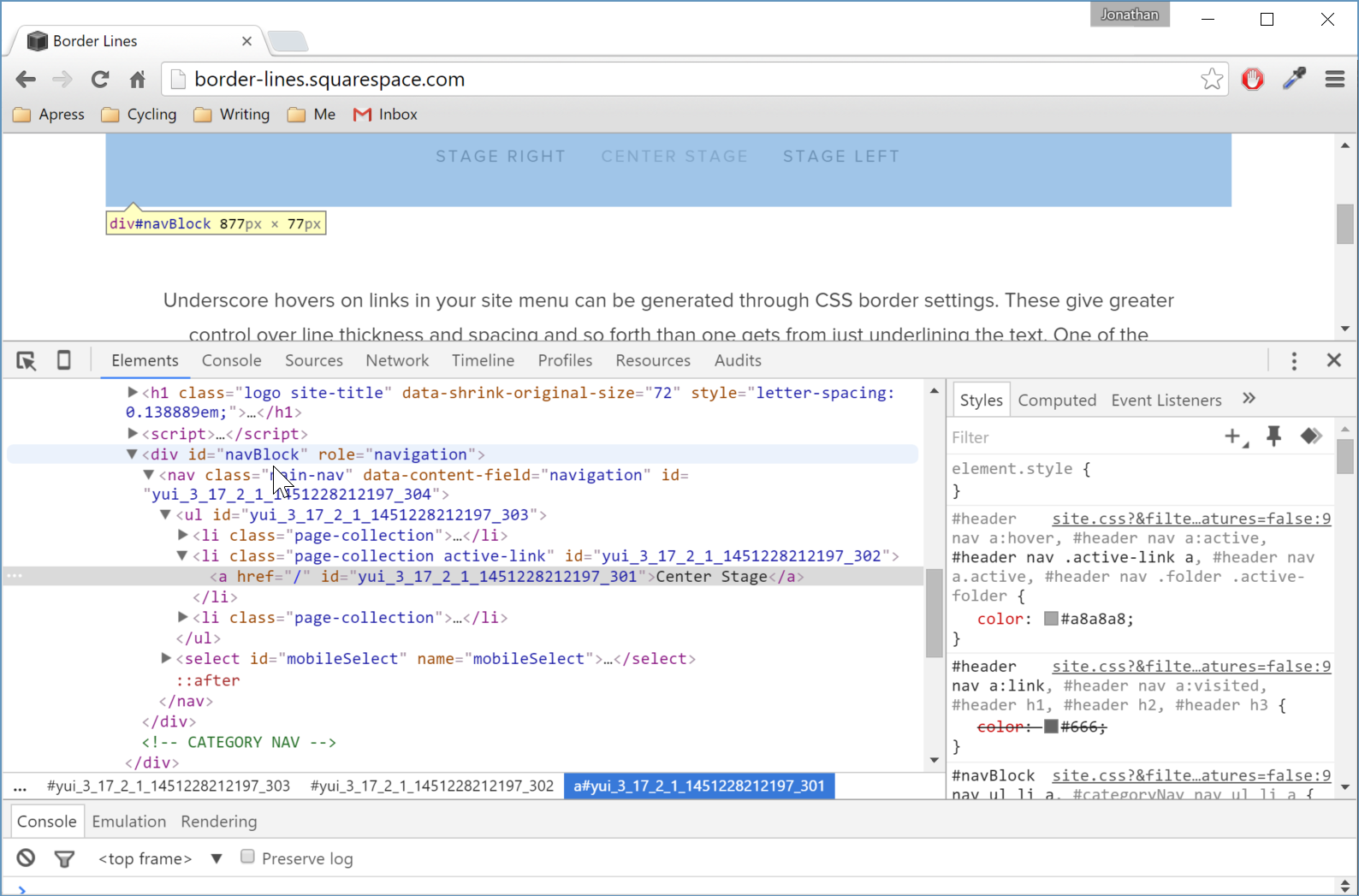Screen dimensions: 1359x896
Task: Open the Me bookmarks folder
Action: [312, 115]
